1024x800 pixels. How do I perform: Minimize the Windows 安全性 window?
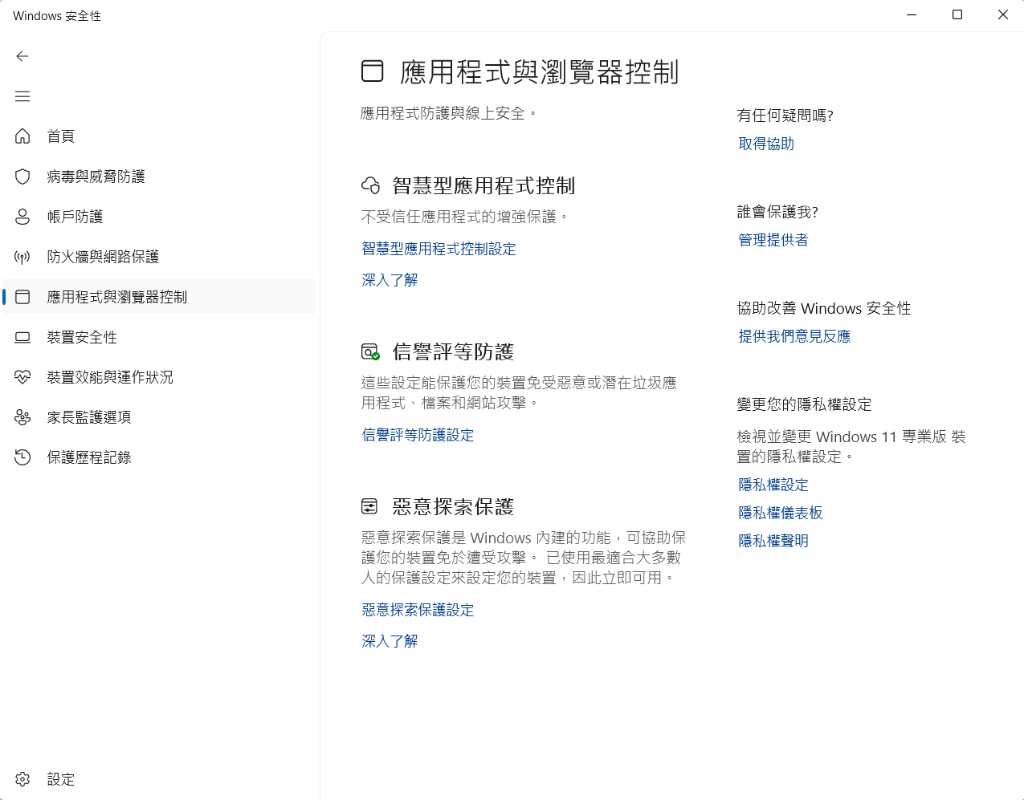912,14
